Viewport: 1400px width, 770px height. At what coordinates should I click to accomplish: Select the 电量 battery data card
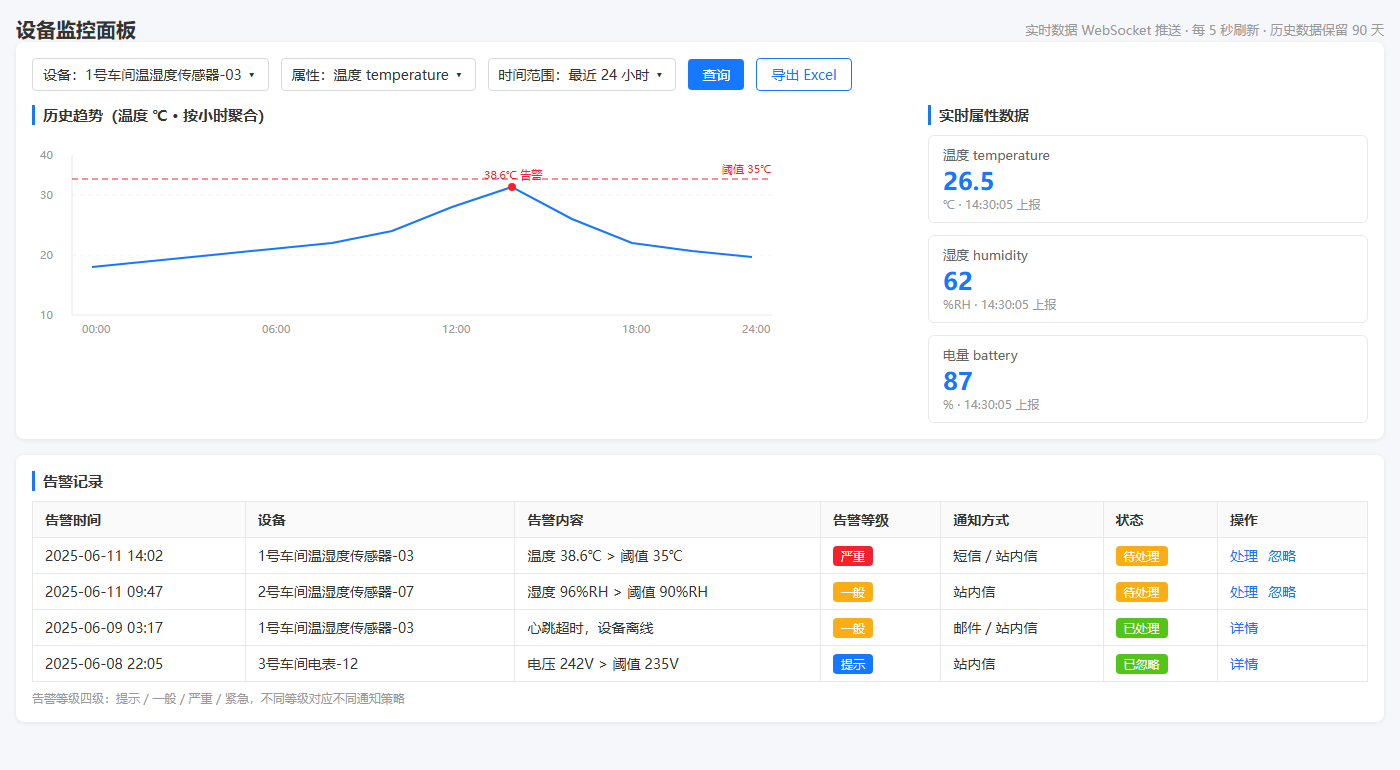1148,379
